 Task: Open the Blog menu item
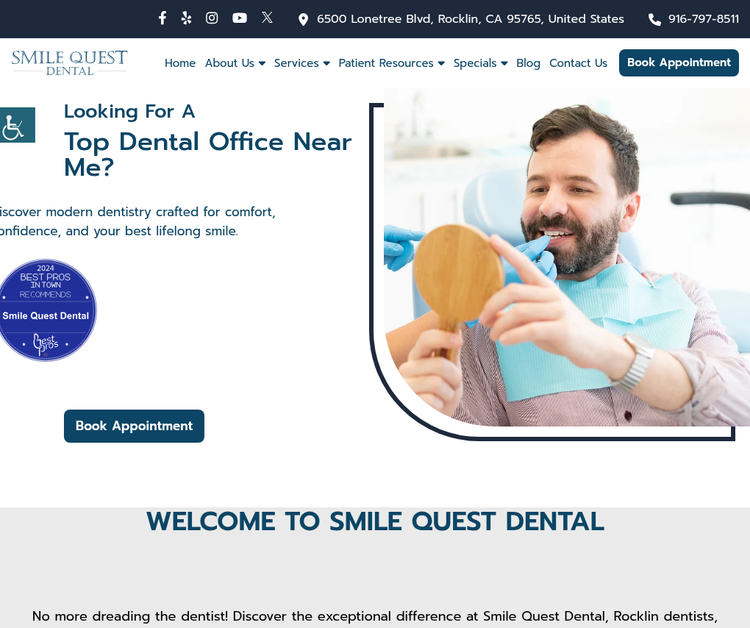528,63
